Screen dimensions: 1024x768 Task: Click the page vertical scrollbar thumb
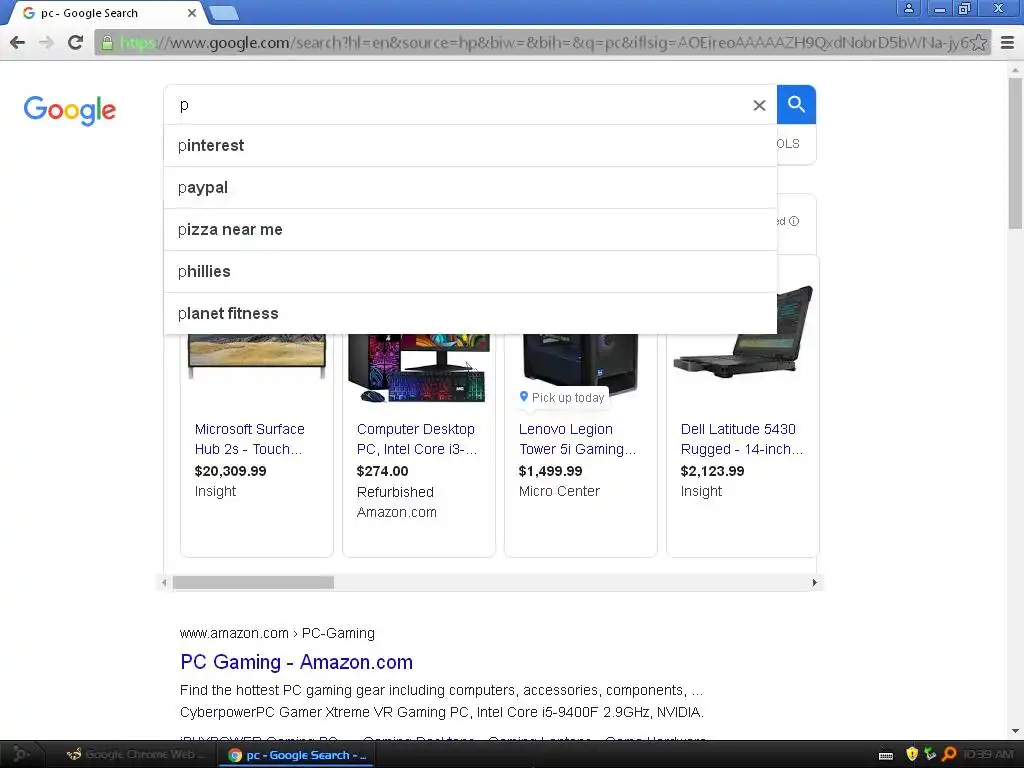coord(1015,153)
